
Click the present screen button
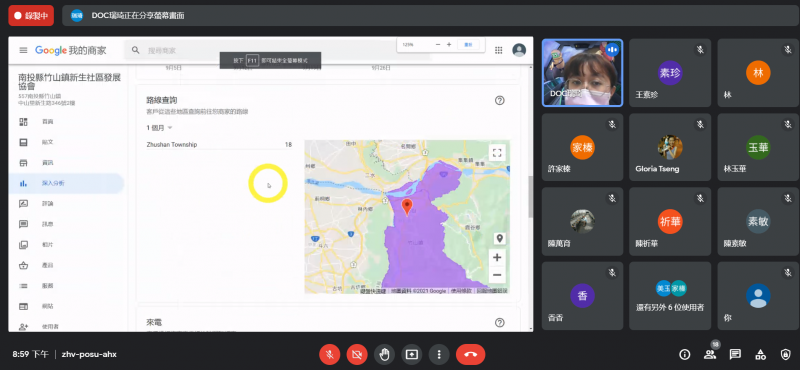[411, 354]
